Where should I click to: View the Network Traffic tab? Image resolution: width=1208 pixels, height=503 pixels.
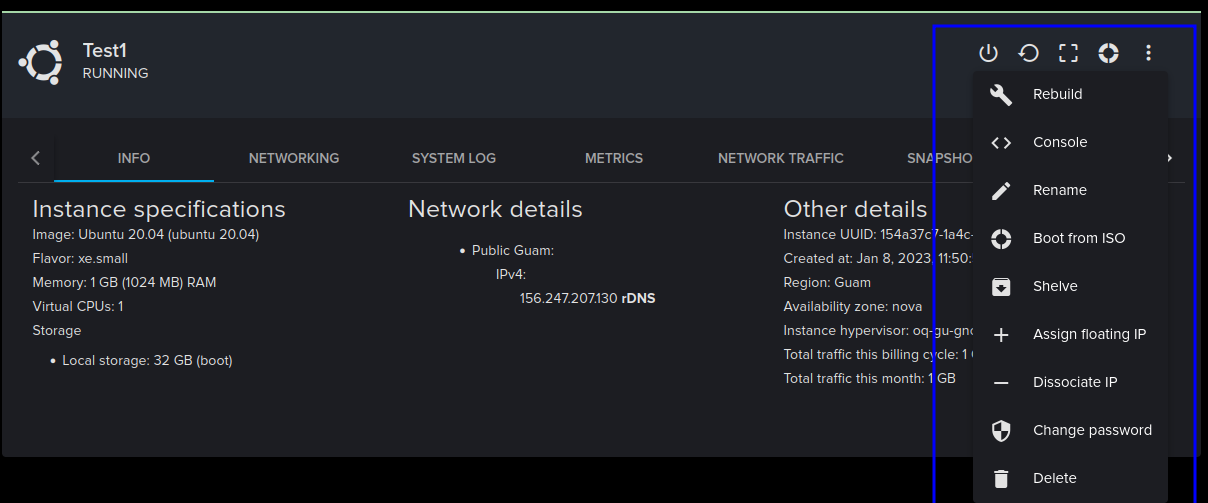781,158
